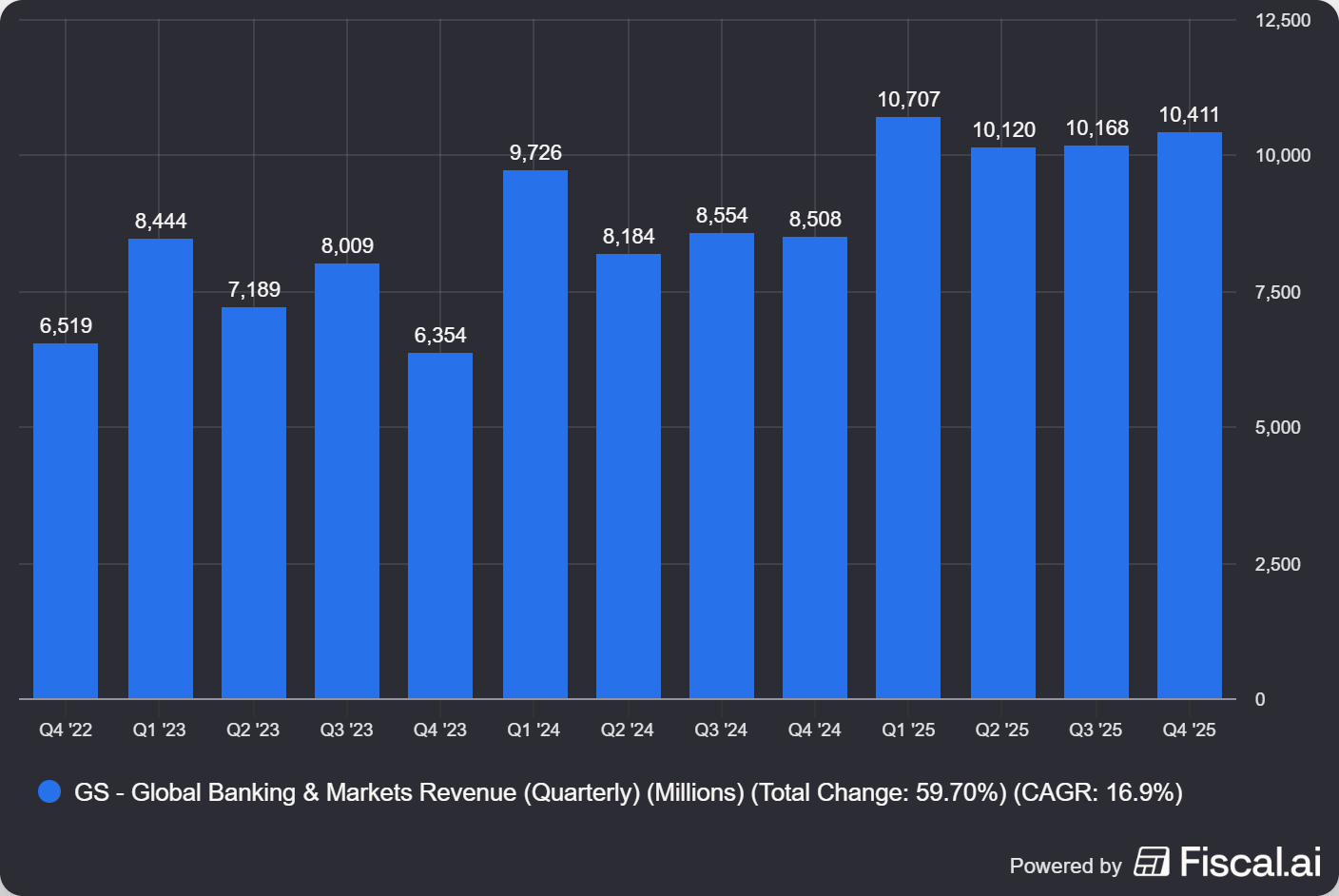The height and width of the screenshot is (896, 1339).
Task: Click the 6,354 data label
Action: (440, 336)
